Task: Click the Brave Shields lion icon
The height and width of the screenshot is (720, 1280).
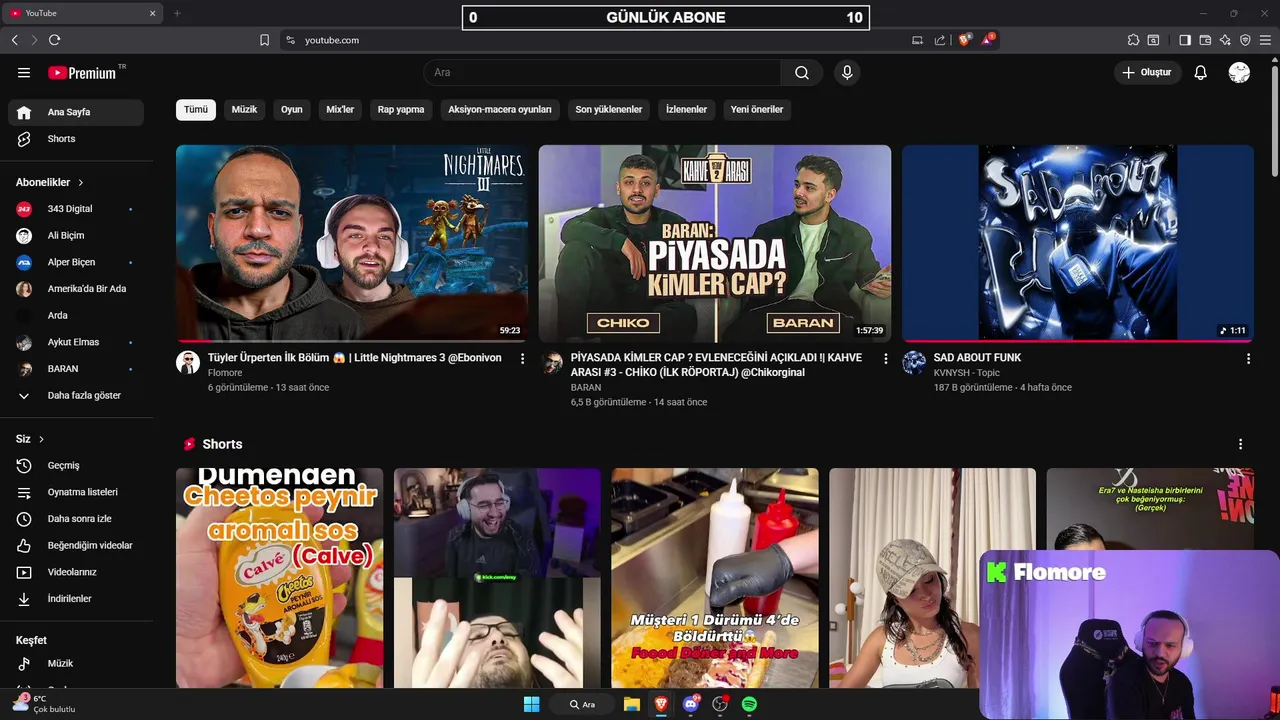Action: click(x=964, y=40)
